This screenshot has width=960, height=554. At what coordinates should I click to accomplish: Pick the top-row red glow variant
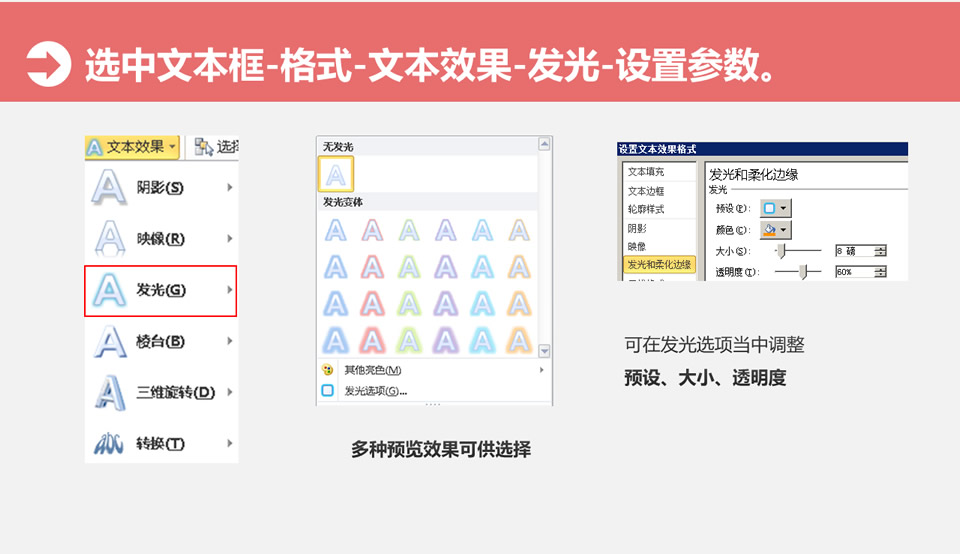(372, 231)
